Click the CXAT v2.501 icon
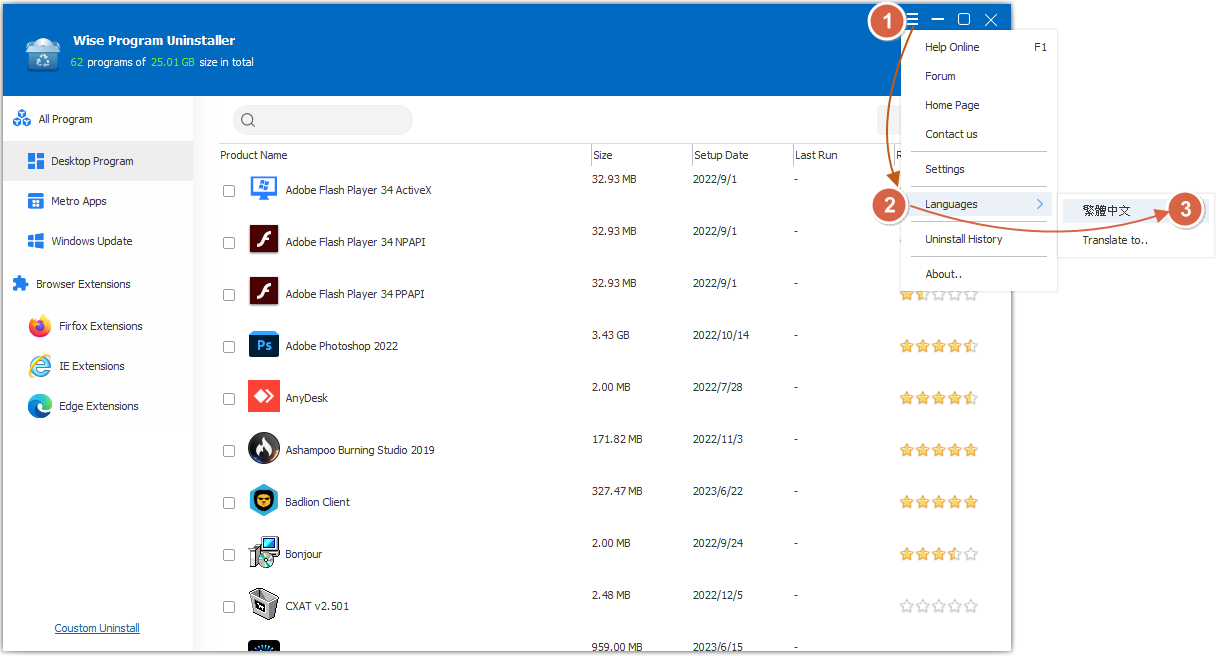This screenshot has width=1219, height=656. click(x=263, y=605)
